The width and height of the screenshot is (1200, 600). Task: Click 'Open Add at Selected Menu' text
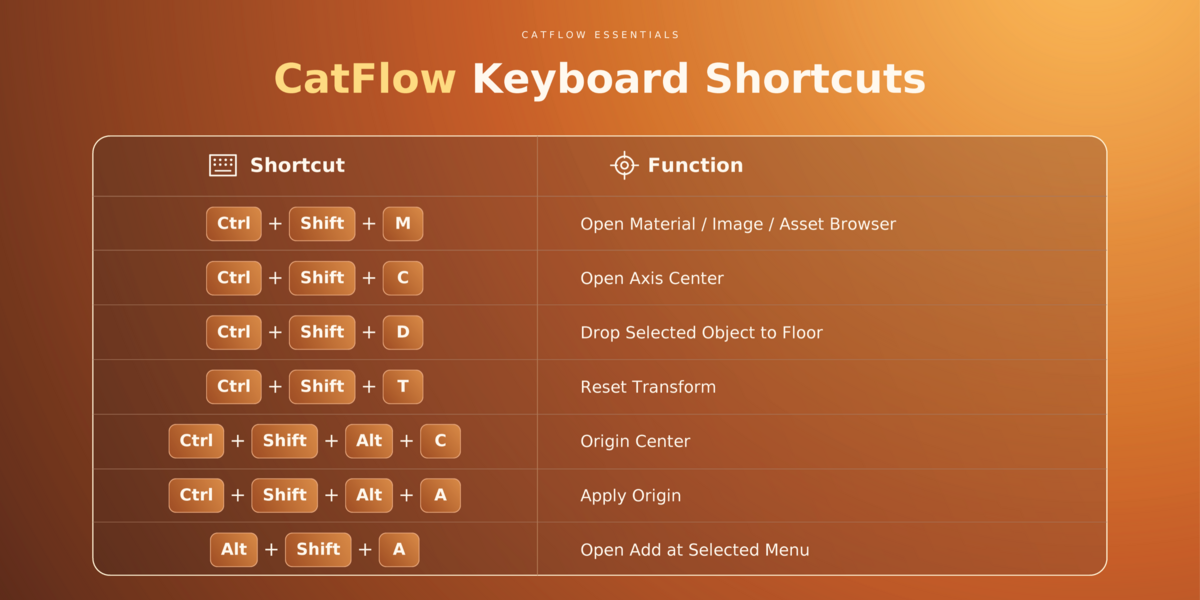[x=695, y=549]
